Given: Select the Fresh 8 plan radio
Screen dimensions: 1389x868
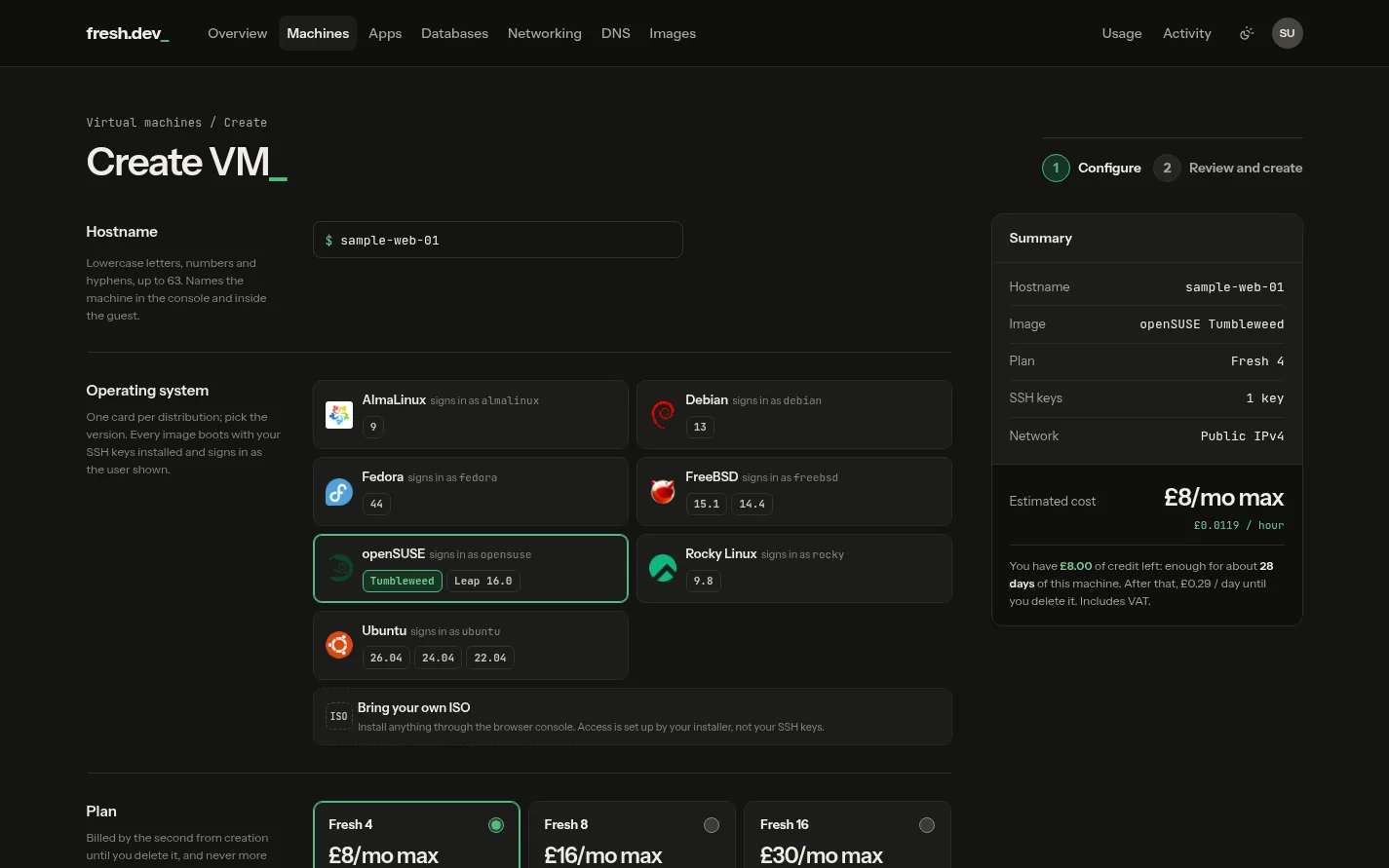Looking at the screenshot, I should click(712, 825).
